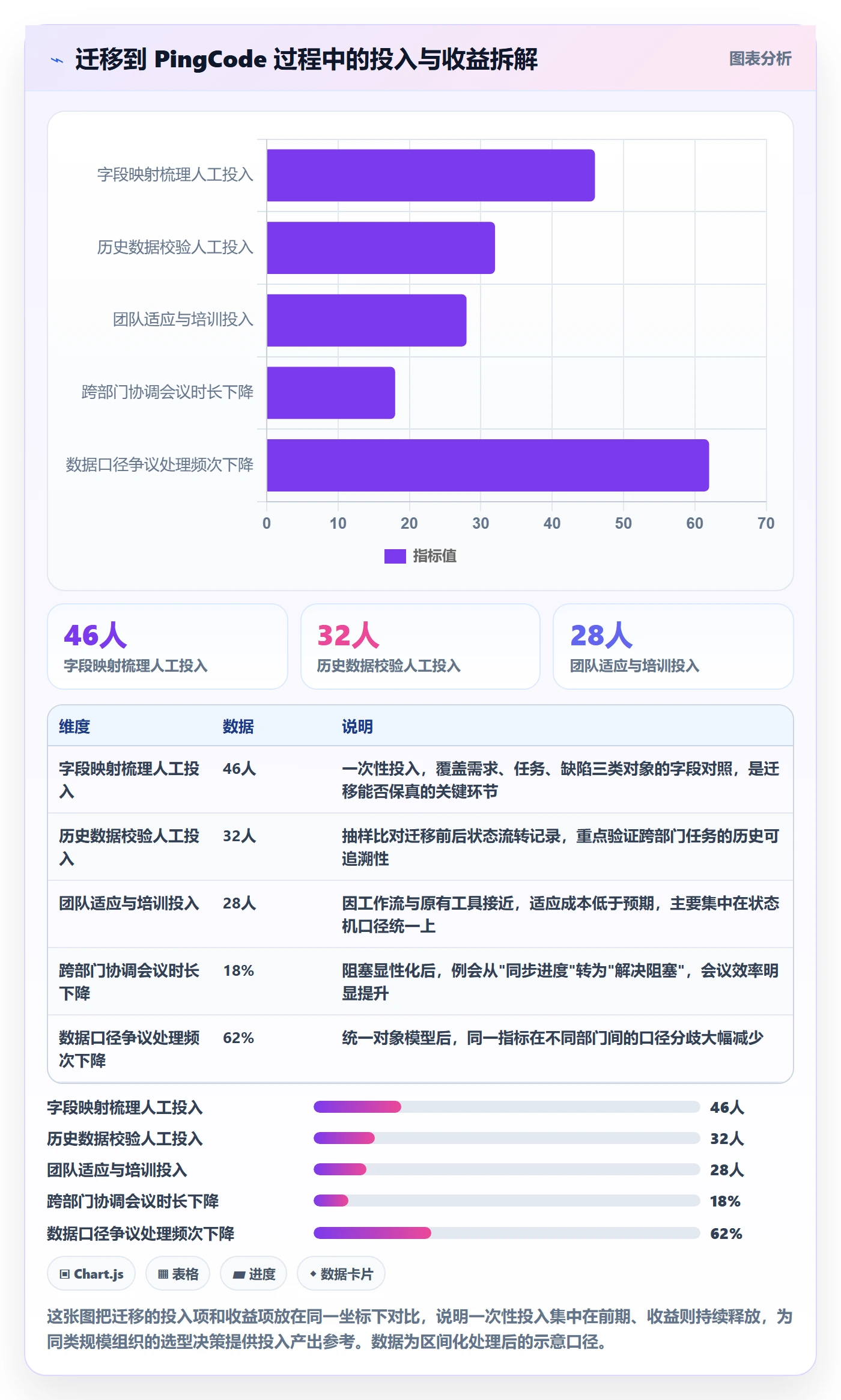Click the progress bar for 团队适应与培训投入
841x1400 pixels.
507,1169
